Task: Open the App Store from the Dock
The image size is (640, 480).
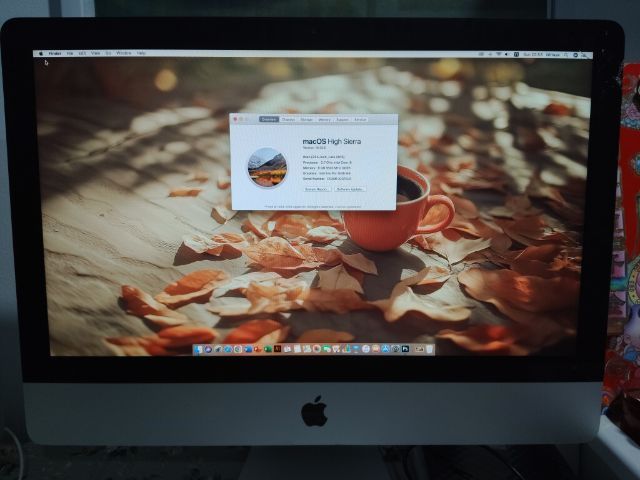Action: tap(386, 349)
